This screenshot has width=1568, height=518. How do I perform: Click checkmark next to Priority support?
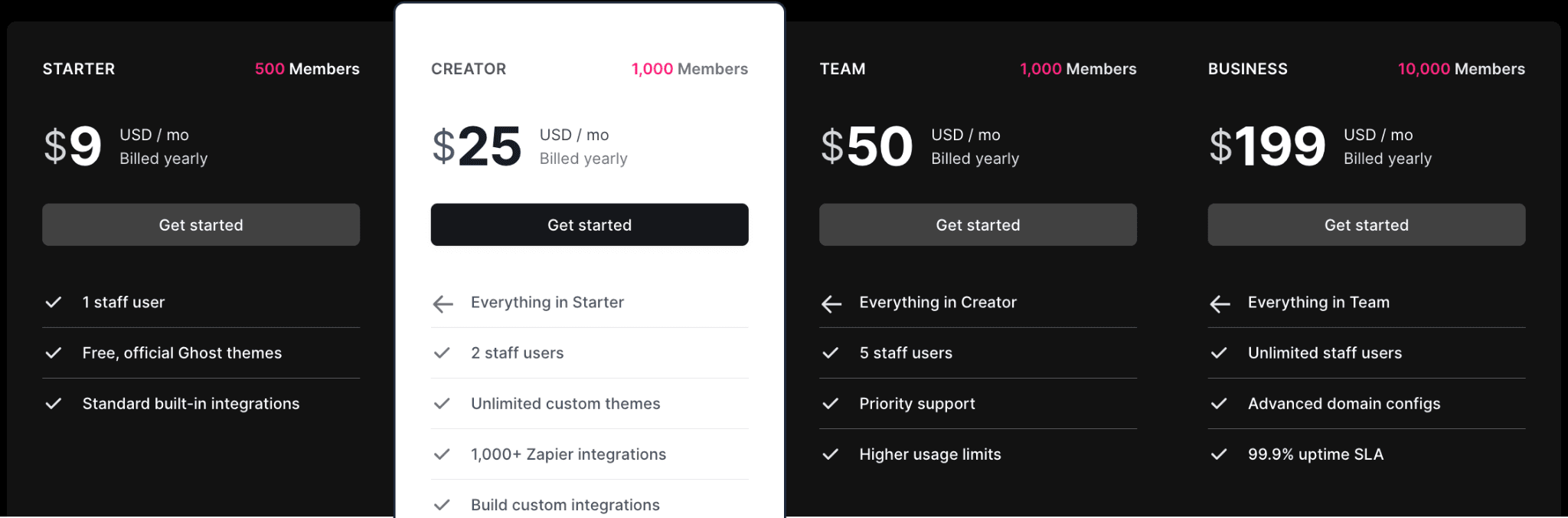tap(830, 404)
